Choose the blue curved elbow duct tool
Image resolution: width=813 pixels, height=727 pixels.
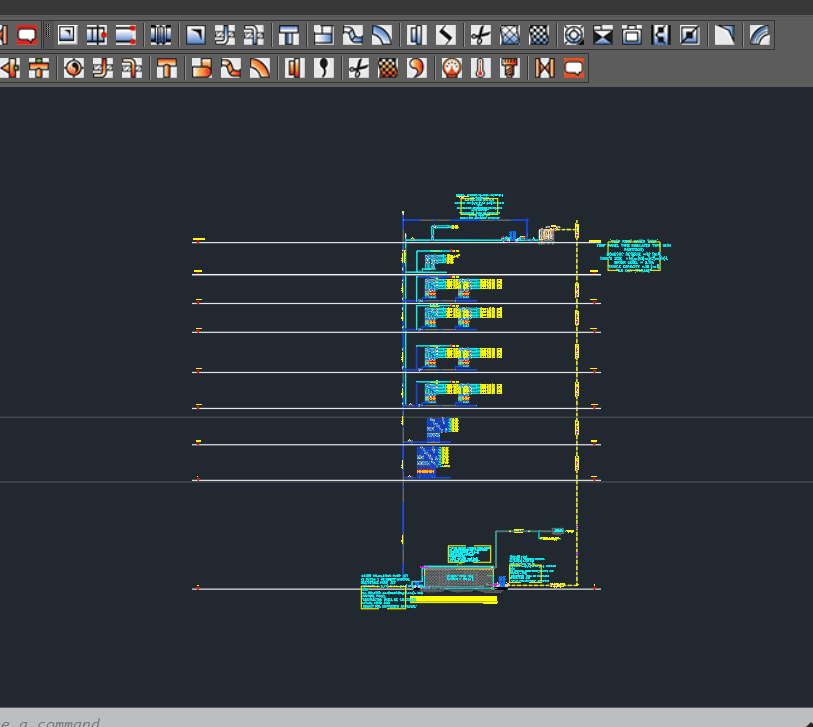[x=381, y=35]
